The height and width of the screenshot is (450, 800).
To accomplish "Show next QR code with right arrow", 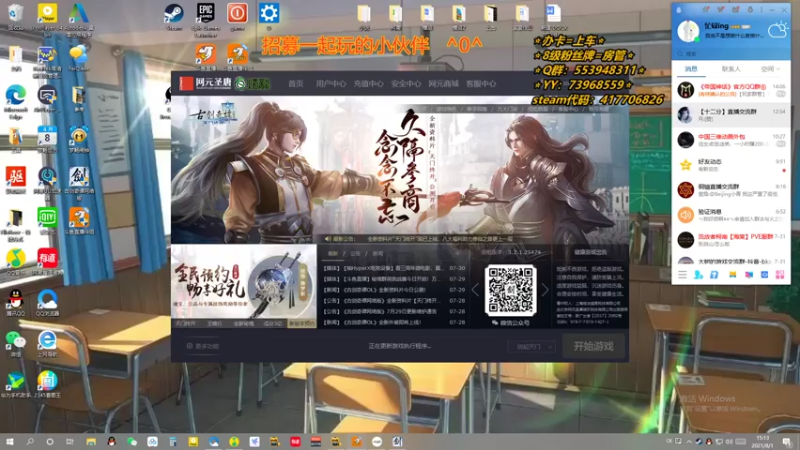I will (545, 290).
